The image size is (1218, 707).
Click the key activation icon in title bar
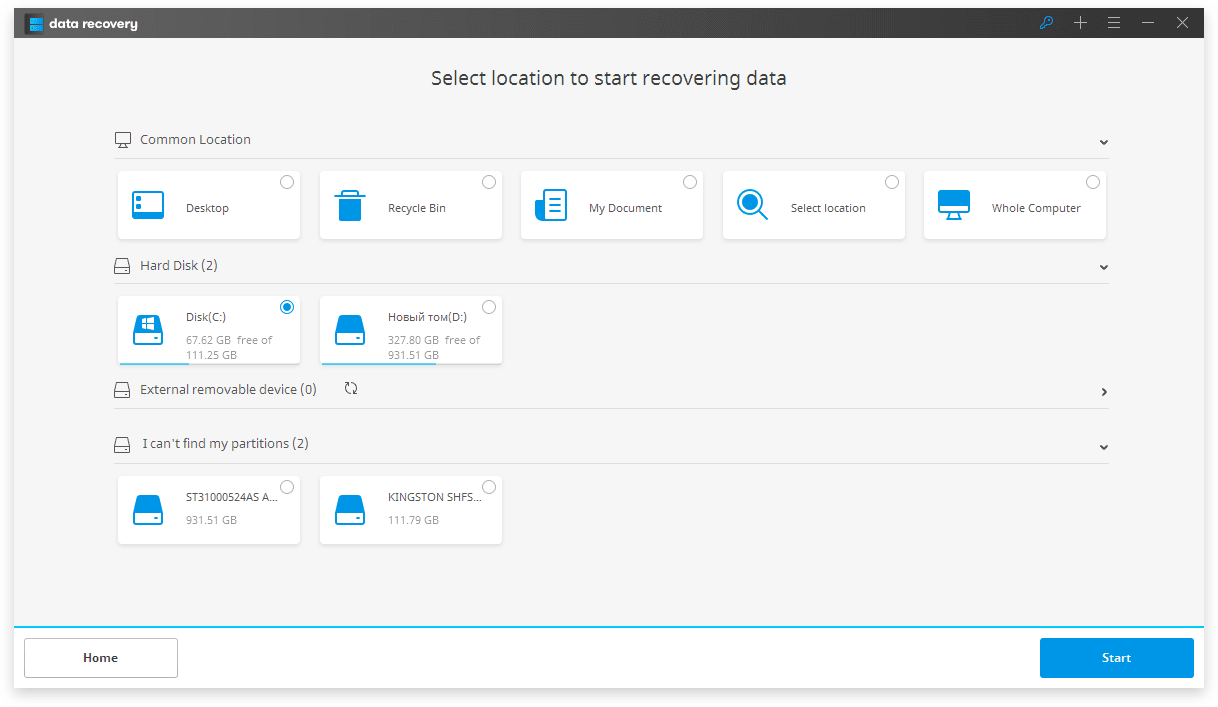[1047, 23]
